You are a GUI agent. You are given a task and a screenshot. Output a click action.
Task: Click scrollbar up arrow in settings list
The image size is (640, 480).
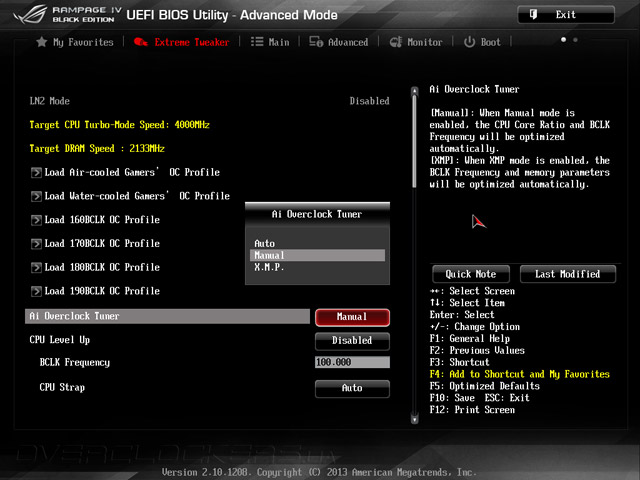(x=415, y=91)
